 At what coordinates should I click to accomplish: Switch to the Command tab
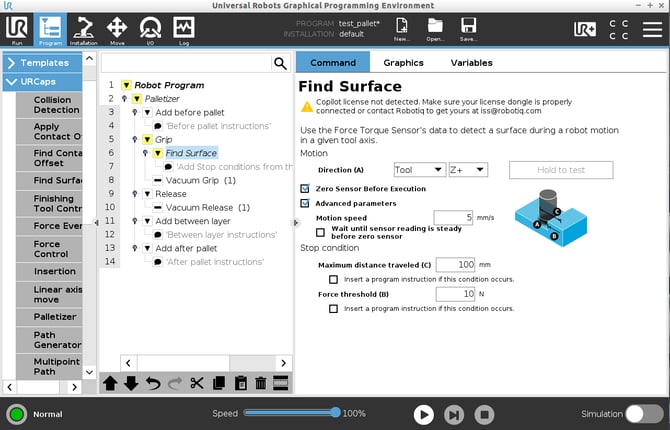click(x=333, y=62)
